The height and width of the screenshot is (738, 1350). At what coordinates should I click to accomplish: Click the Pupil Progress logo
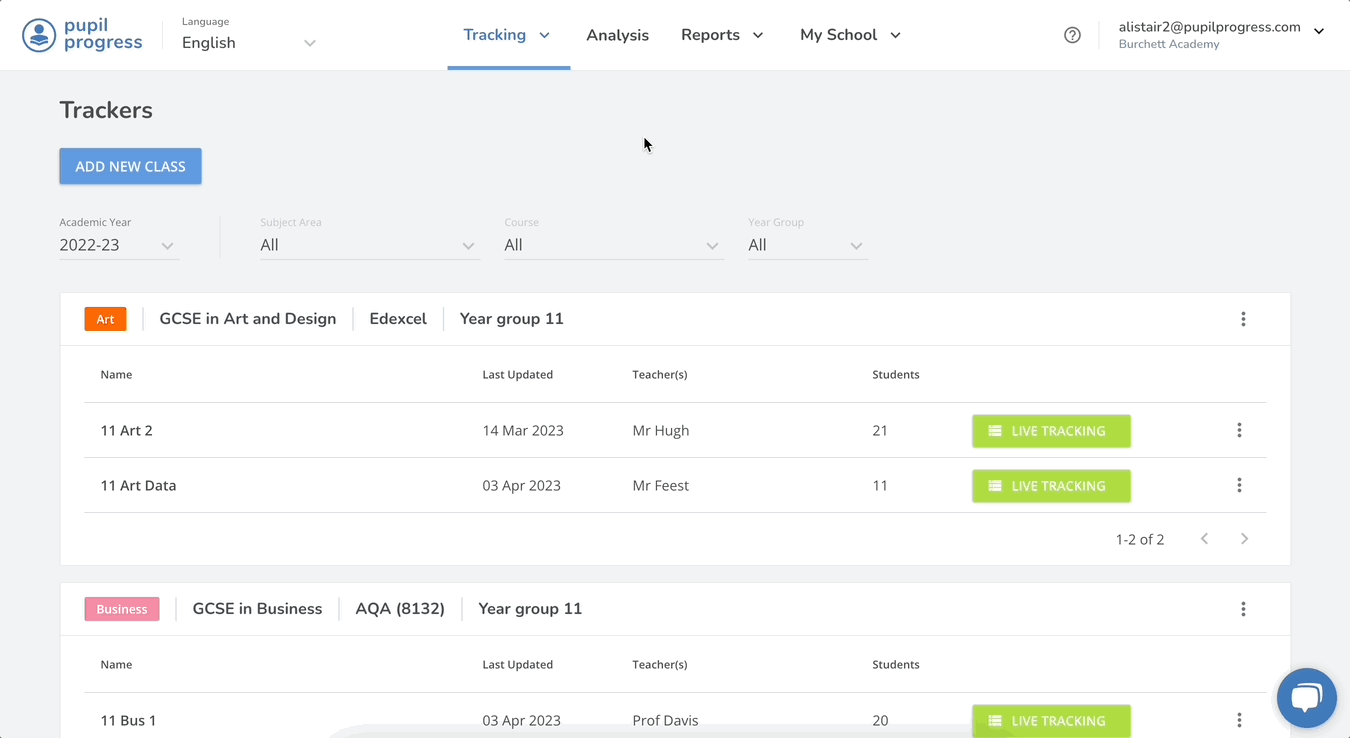(82, 35)
